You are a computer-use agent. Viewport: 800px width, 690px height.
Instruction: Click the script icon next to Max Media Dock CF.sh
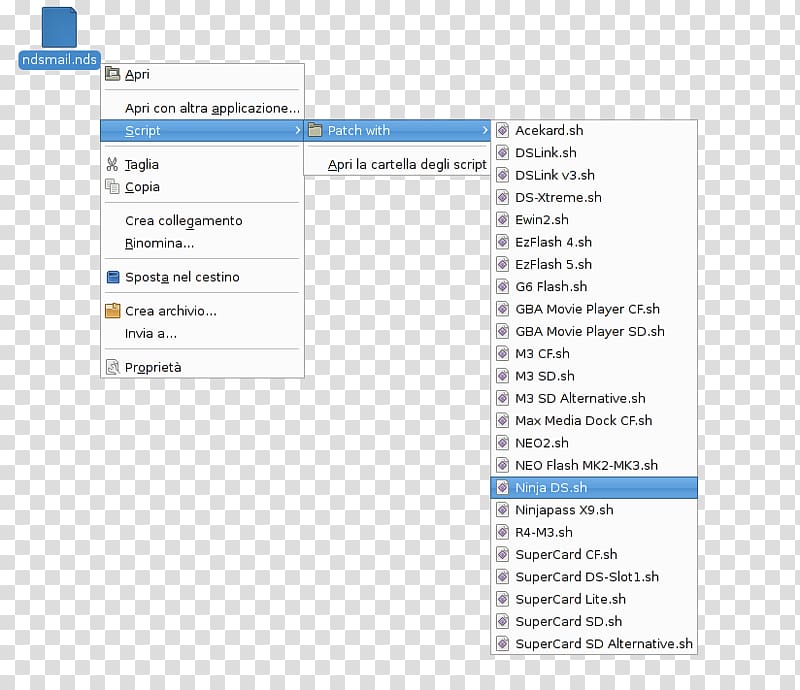point(503,421)
